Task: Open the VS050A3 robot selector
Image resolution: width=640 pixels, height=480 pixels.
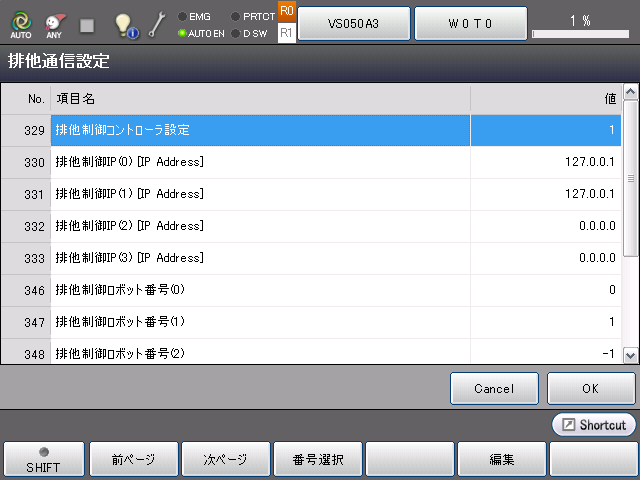Action: (354, 23)
